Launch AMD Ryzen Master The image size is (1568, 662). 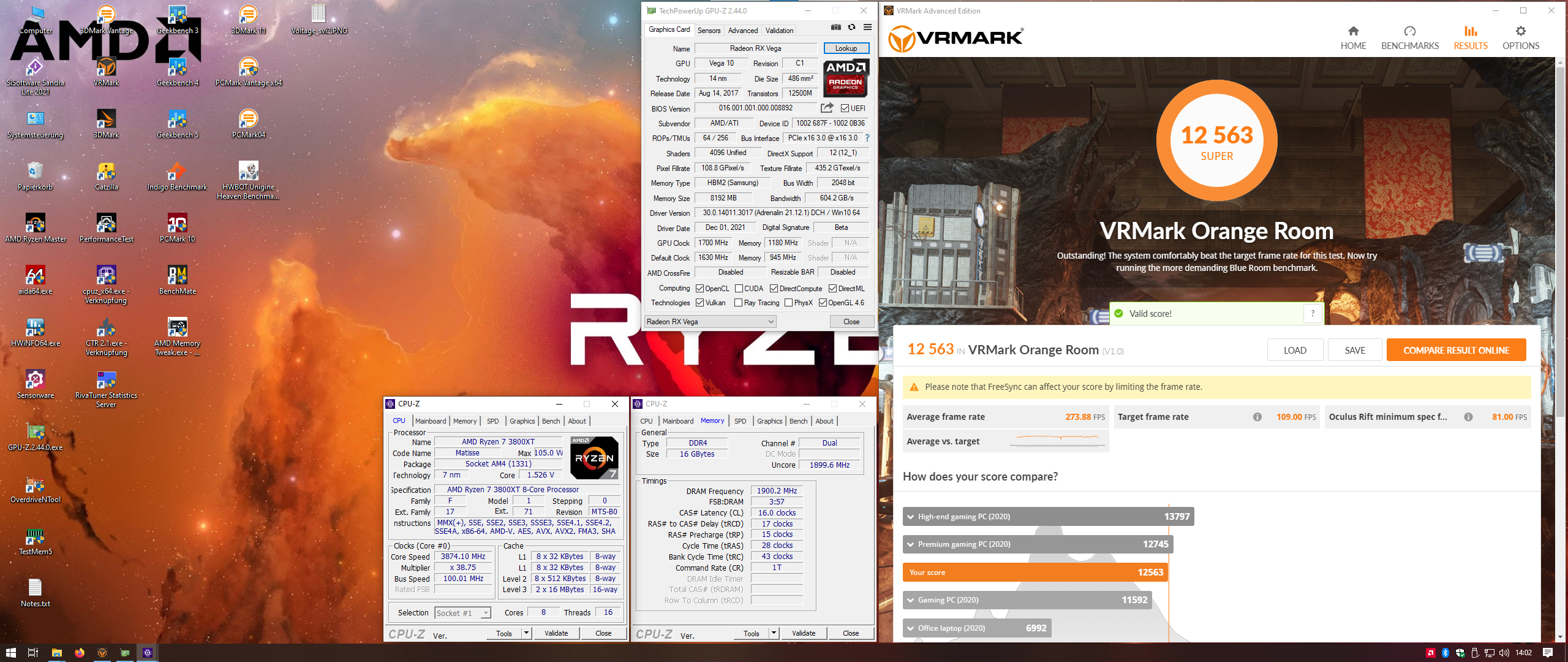click(36, 227)
